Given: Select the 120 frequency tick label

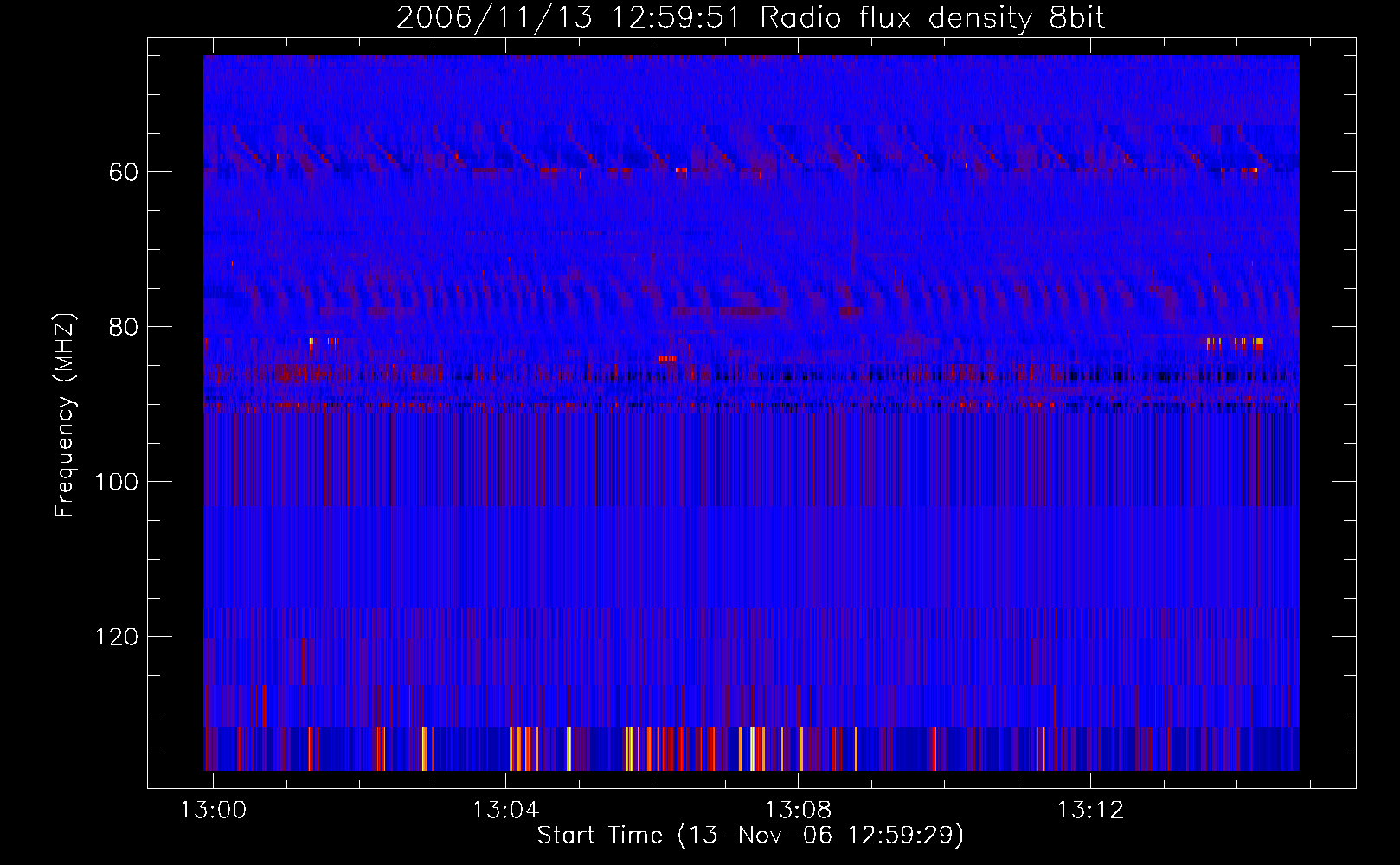Looking at the screenshot, I should coord(116,637).
